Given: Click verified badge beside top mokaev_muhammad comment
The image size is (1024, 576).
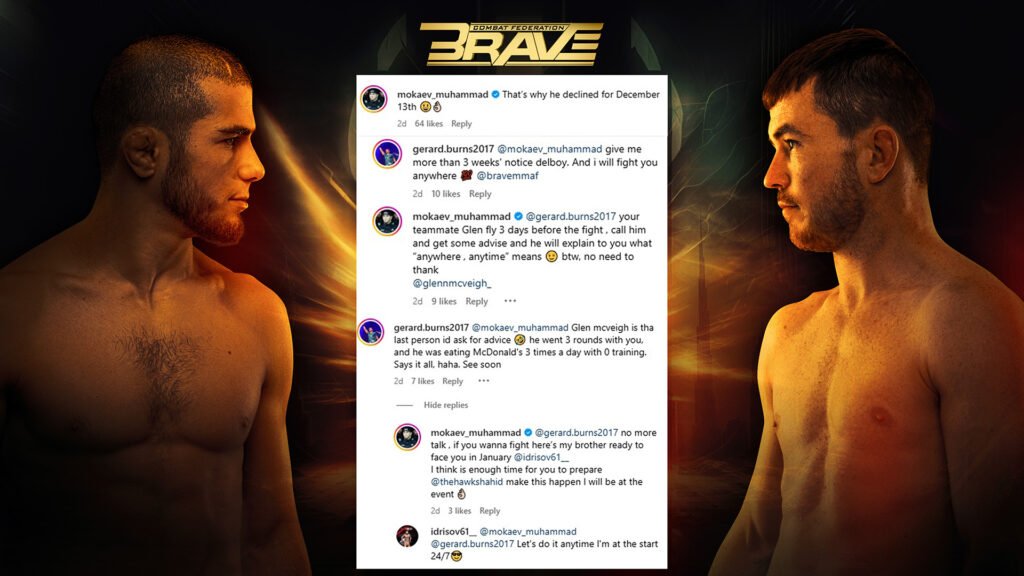Looking at the screenshot, I should coord(496,94).
